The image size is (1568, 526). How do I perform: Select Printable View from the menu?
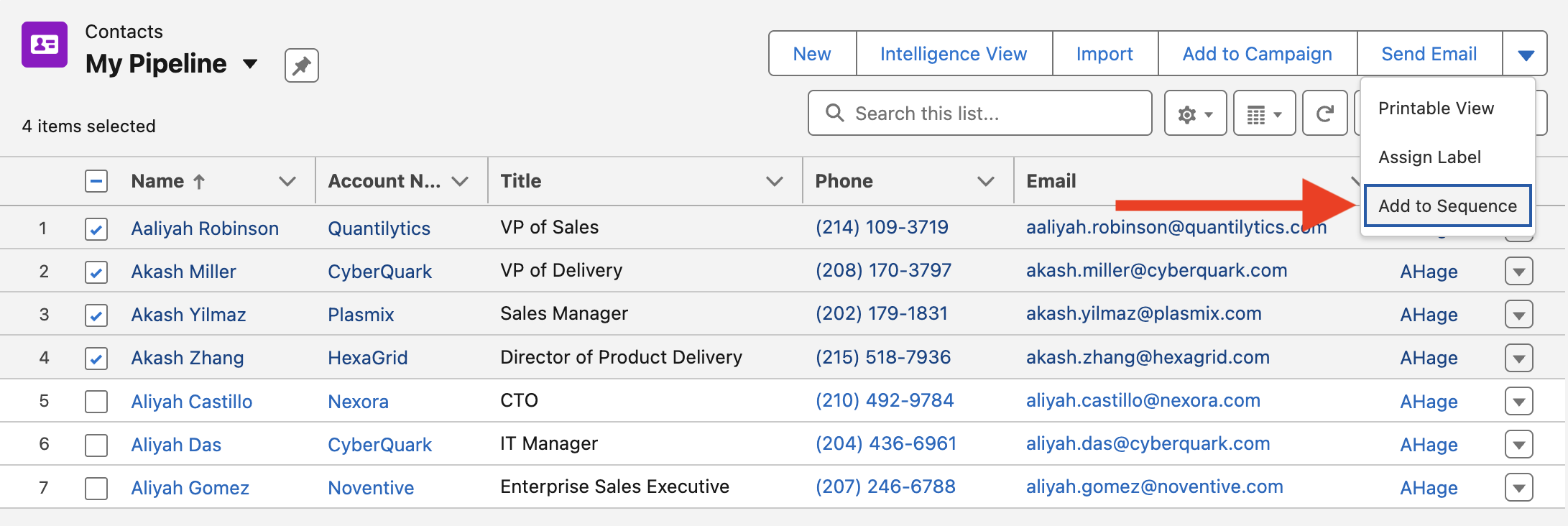[1436, 109]
